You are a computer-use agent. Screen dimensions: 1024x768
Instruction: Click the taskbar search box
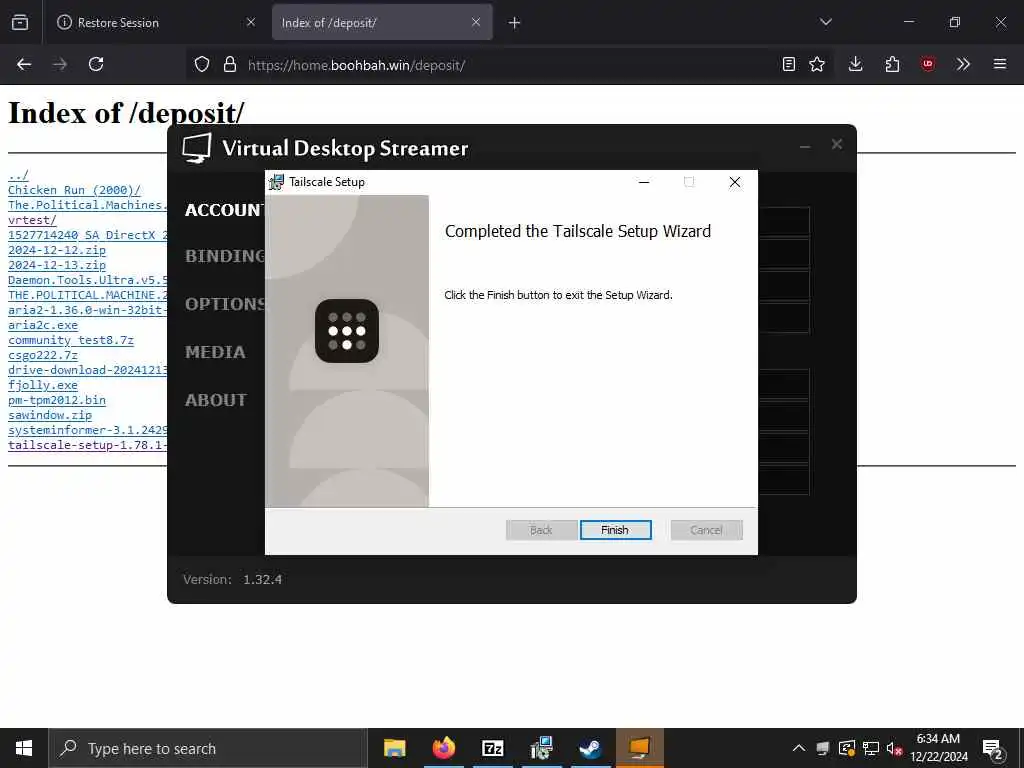[208, 748]
